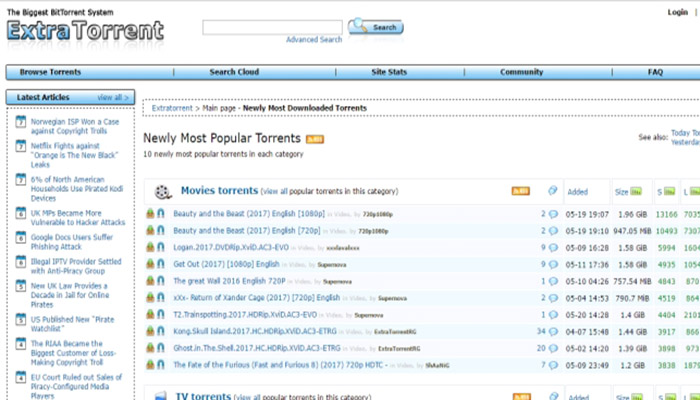Click the Login link
Viewport: 700px width, 400px height.
[677, 12]
